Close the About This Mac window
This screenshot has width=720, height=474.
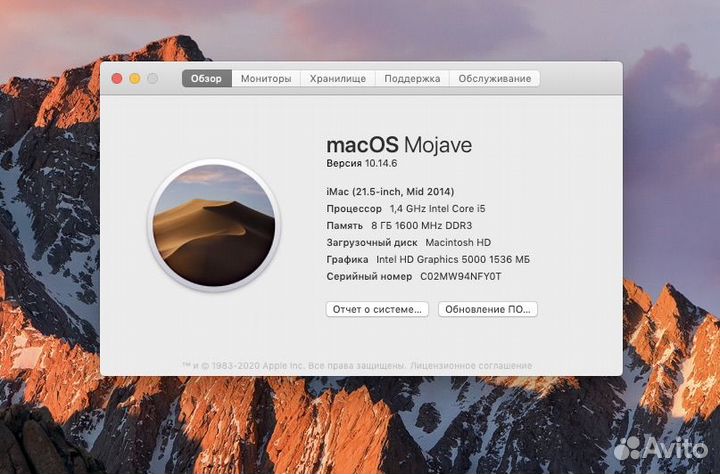point(117,79)
